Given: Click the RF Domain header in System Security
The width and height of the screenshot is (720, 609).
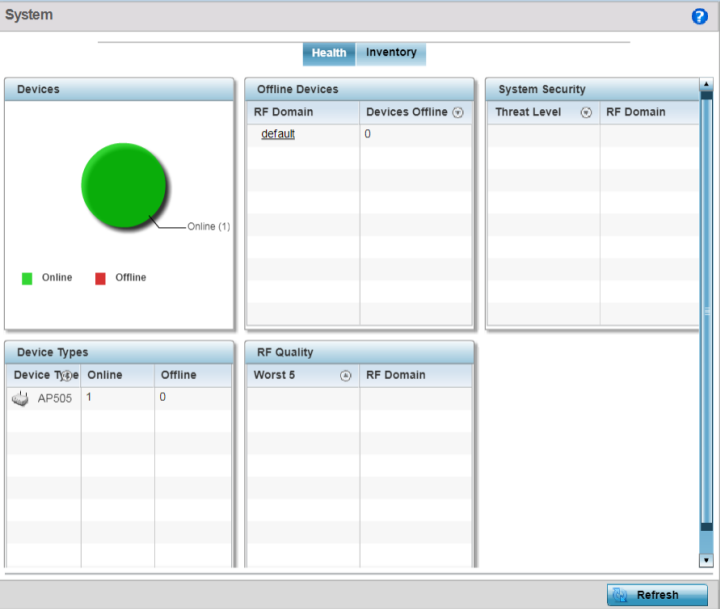Looking at the screenshot, I should tap(636, 112).
